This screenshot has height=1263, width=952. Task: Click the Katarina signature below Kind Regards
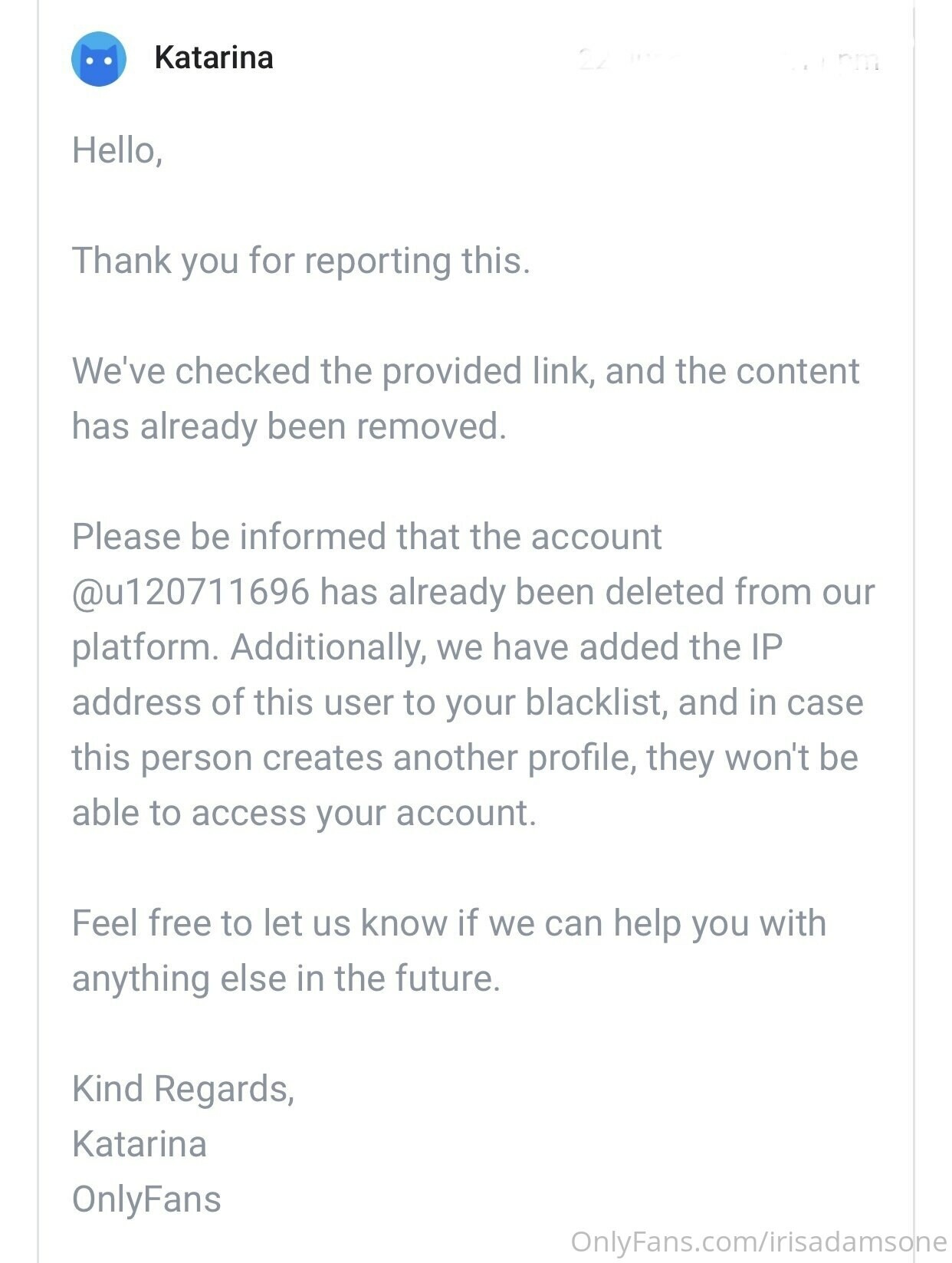click(140, 1144)
